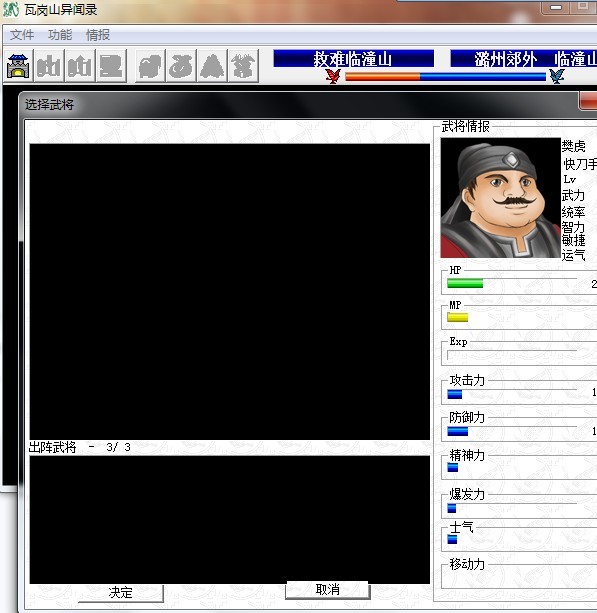Click the greyed crossed-weapons toolbar icon
597x613 pixels.
tap(243, 66)
